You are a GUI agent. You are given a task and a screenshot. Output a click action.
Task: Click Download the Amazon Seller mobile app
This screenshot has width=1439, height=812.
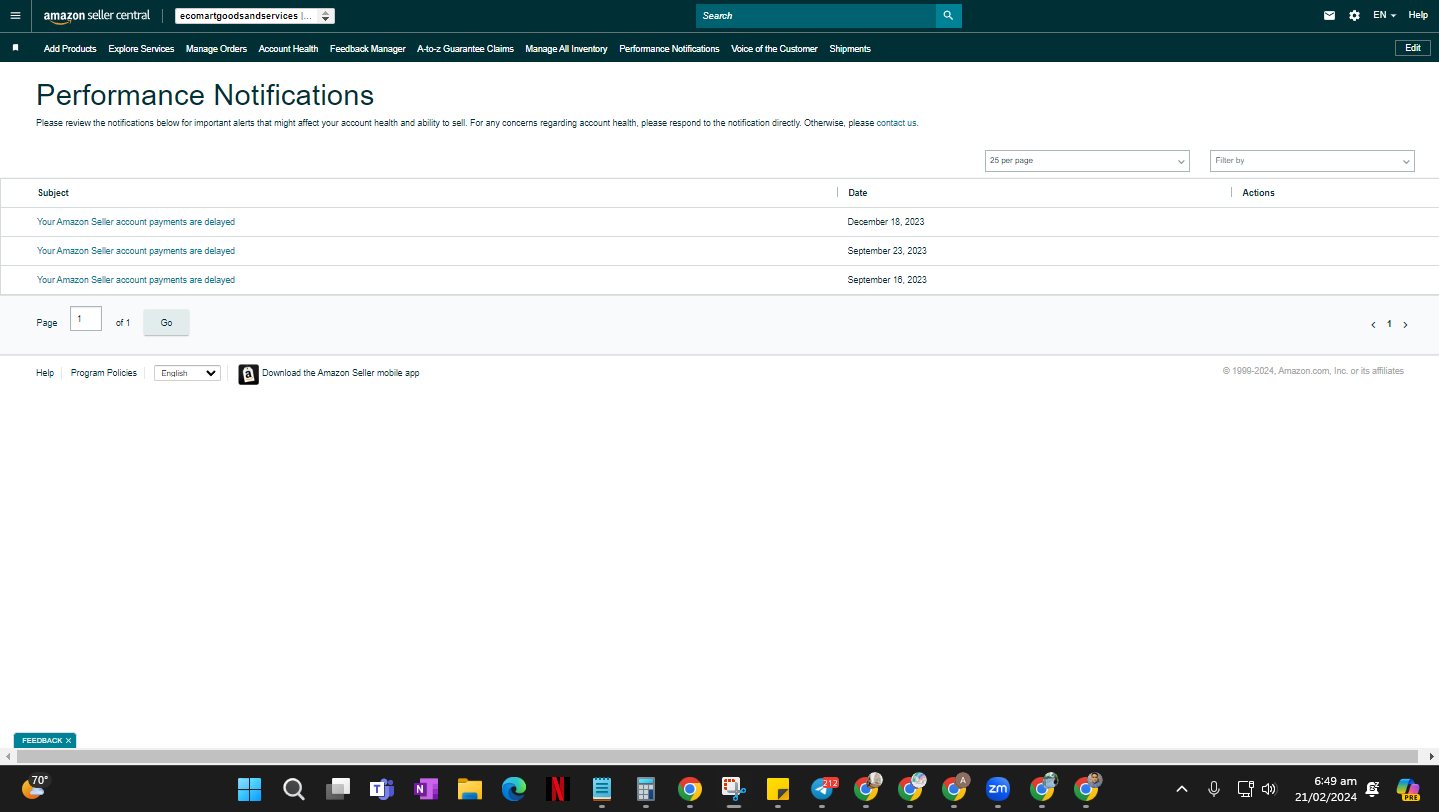point(341,373)
